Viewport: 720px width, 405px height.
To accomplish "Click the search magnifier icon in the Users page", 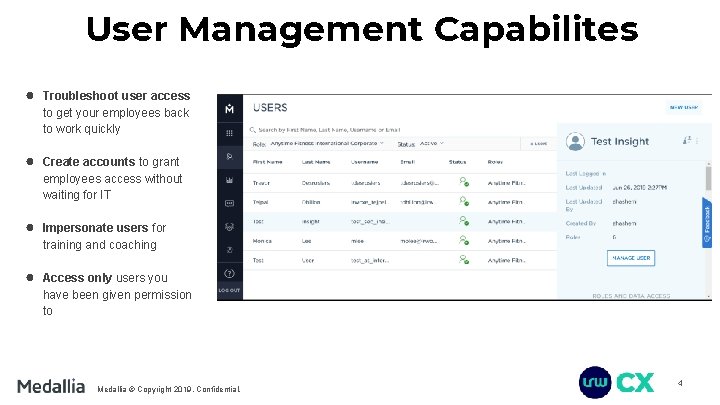I will [253, 130].
